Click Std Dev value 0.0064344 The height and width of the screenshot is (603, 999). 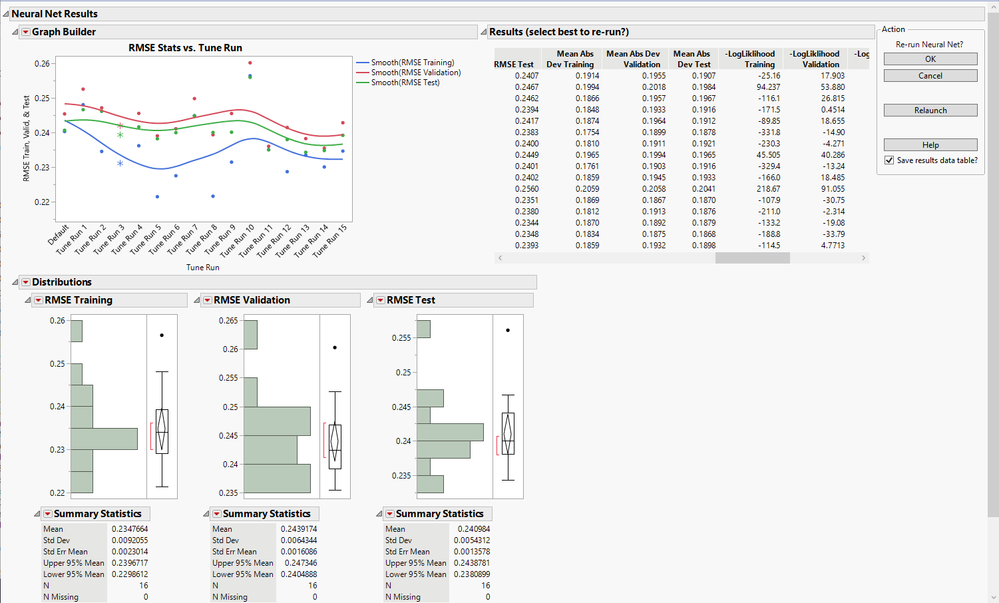[x=299, y=541]
